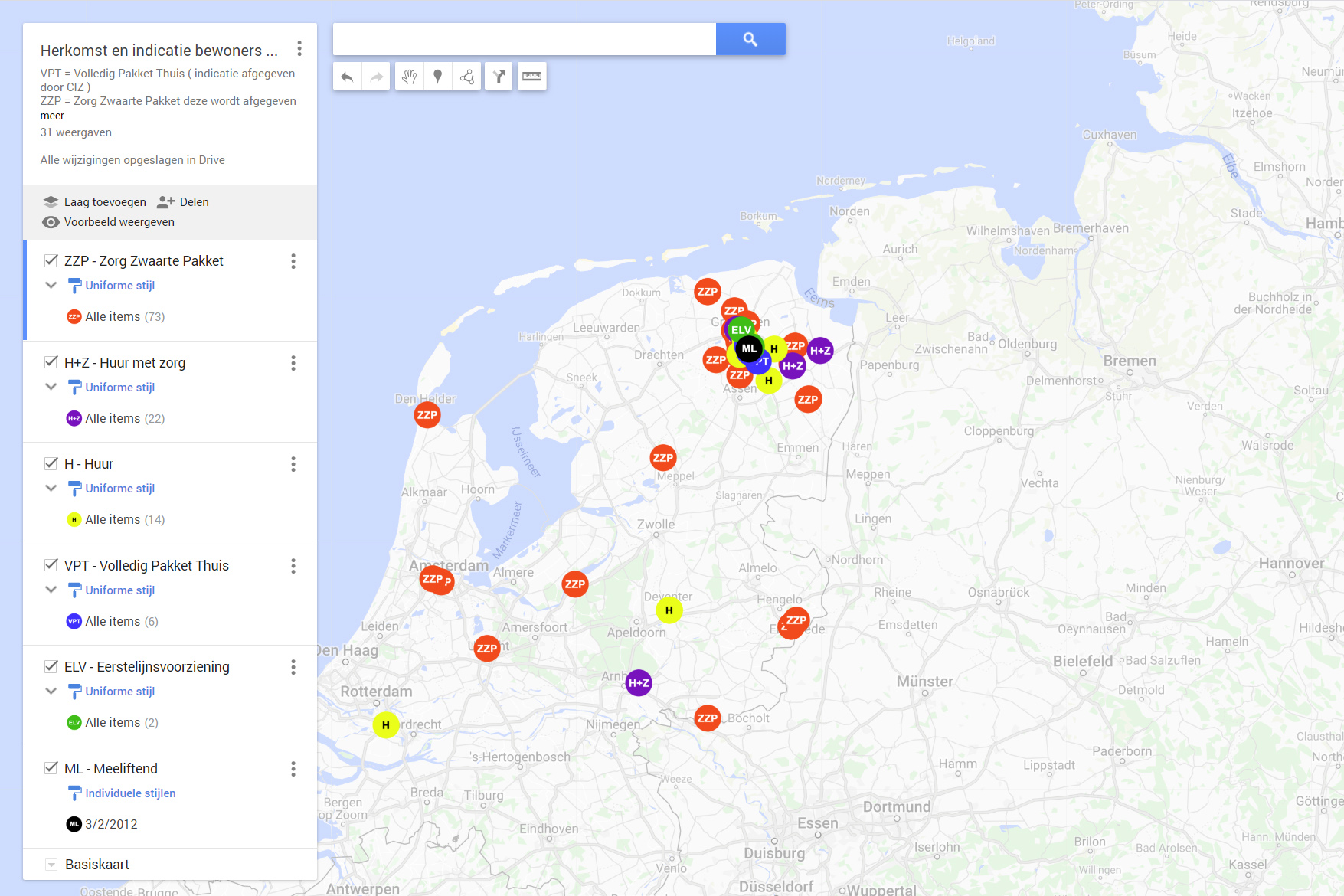Open map options menu beside title
Screen dimensions: 1344x896
click(x=299, y=50)
